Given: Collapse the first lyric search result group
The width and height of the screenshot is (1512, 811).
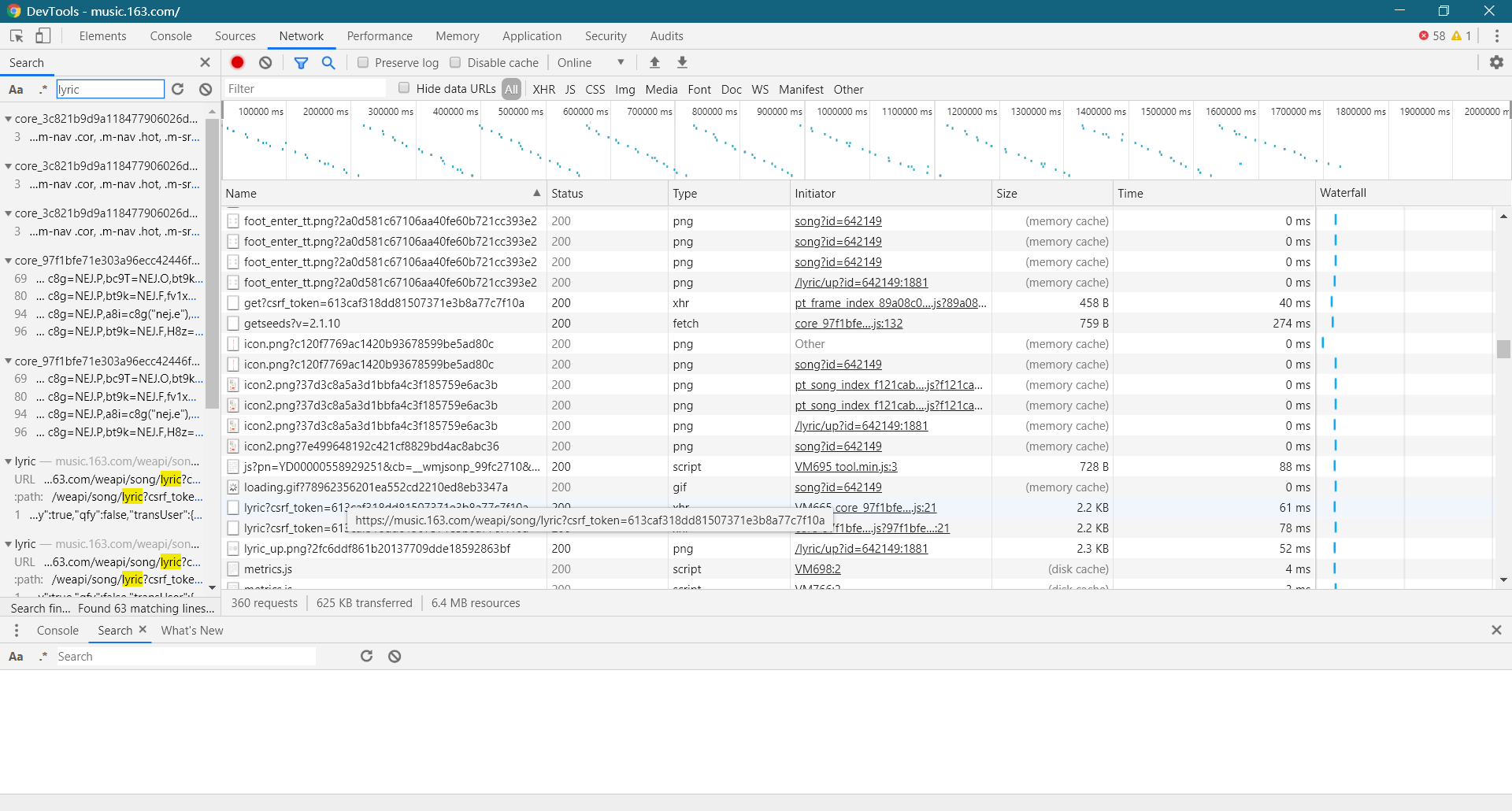Looking at the screenshot, I should pos(8,461).
